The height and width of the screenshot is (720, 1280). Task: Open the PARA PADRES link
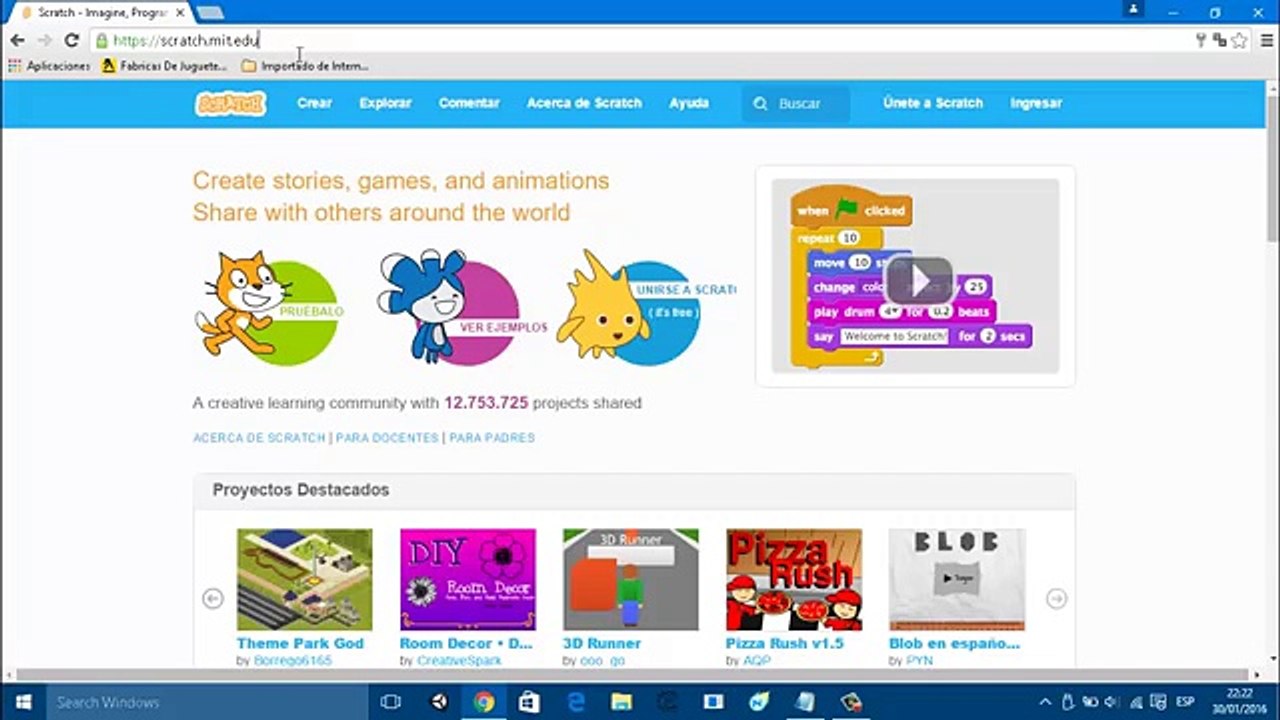(x=492, y=438)
